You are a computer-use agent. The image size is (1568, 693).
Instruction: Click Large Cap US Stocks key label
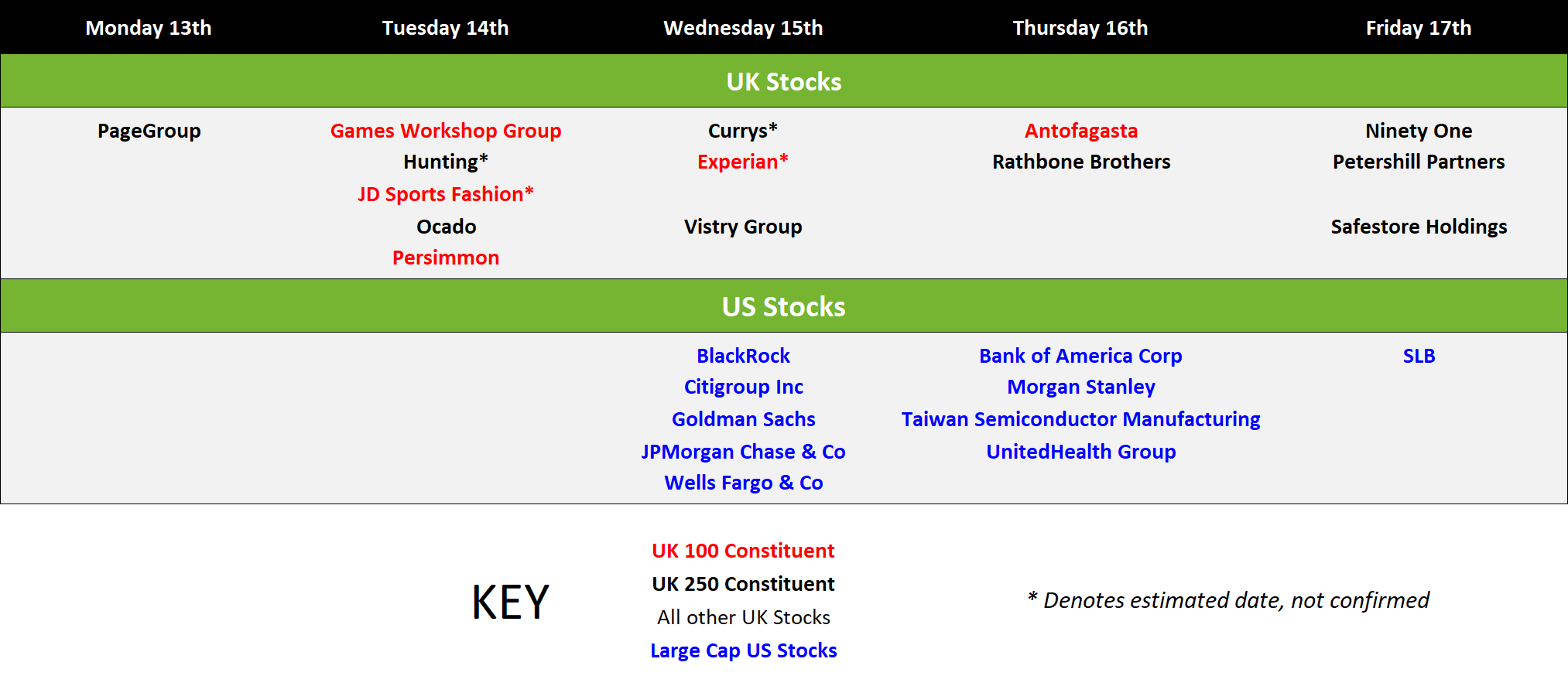[x=743, y=650]
